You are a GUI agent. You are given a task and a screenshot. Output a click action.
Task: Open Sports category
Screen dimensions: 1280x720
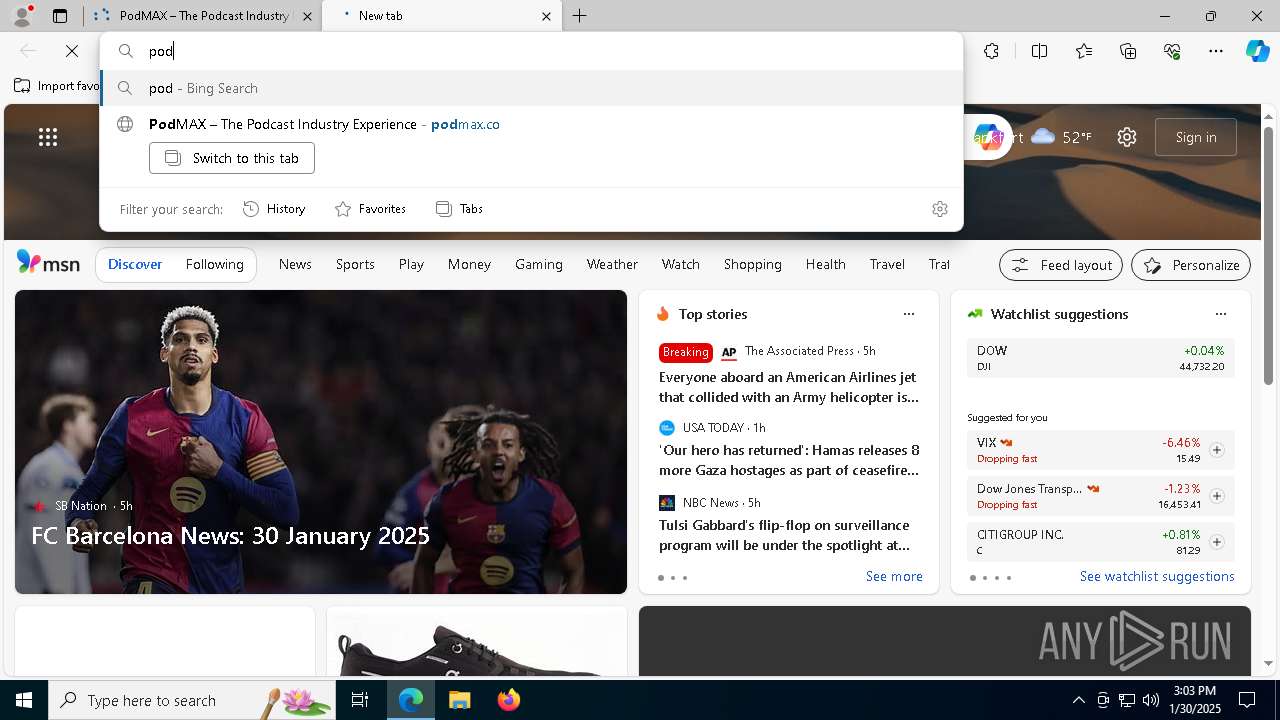[x=355, y=264]
